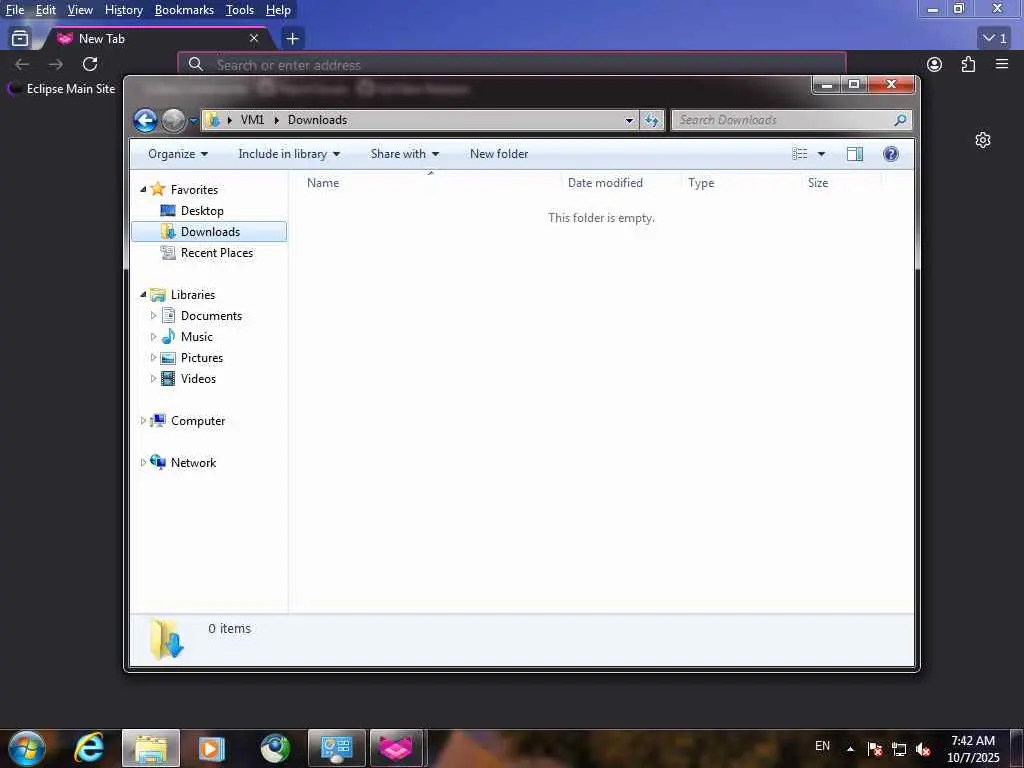Expand the Pictures library

[x=153, y=358]
